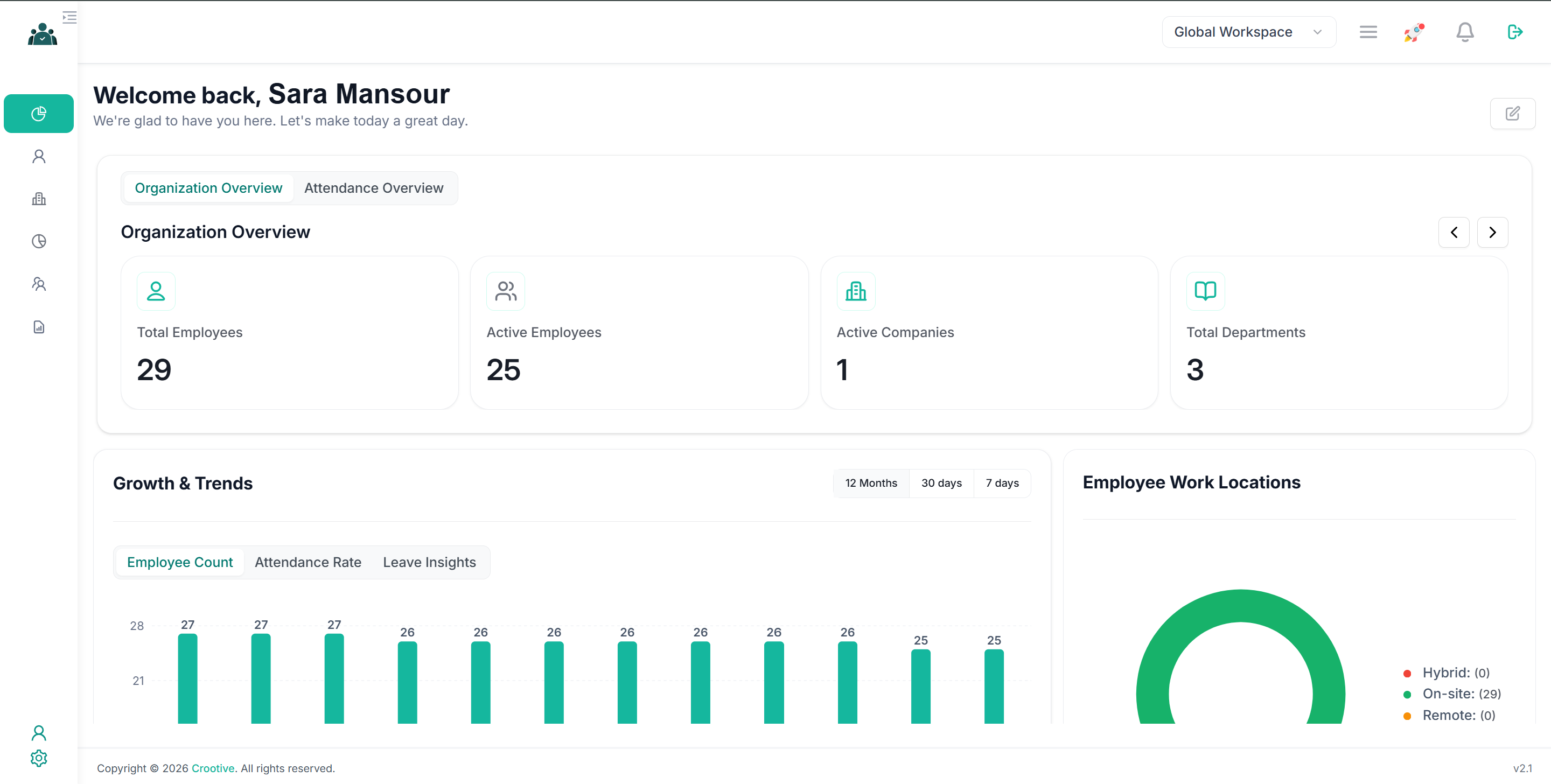Click the Active Companies value 1
1551x784 pixels.
(842, 369)
